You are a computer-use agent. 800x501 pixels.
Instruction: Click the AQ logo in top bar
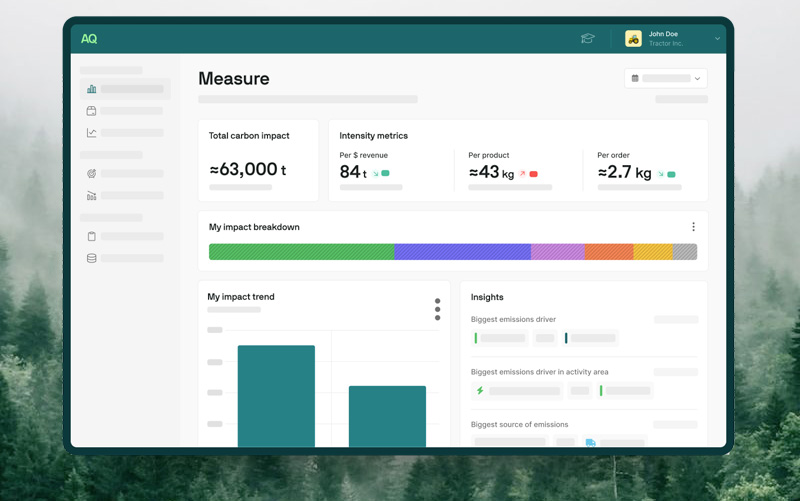tap(89, 39)
